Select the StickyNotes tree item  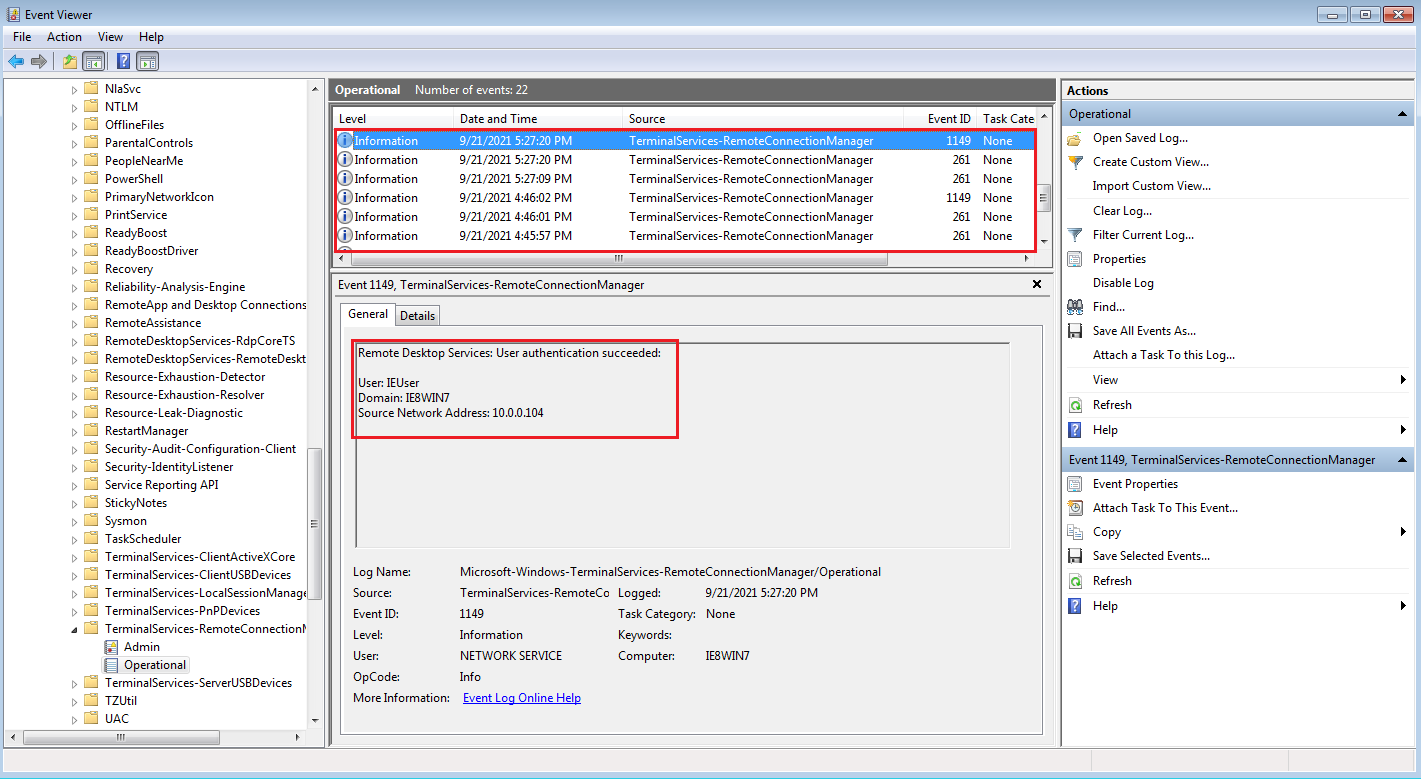[136, 503]
